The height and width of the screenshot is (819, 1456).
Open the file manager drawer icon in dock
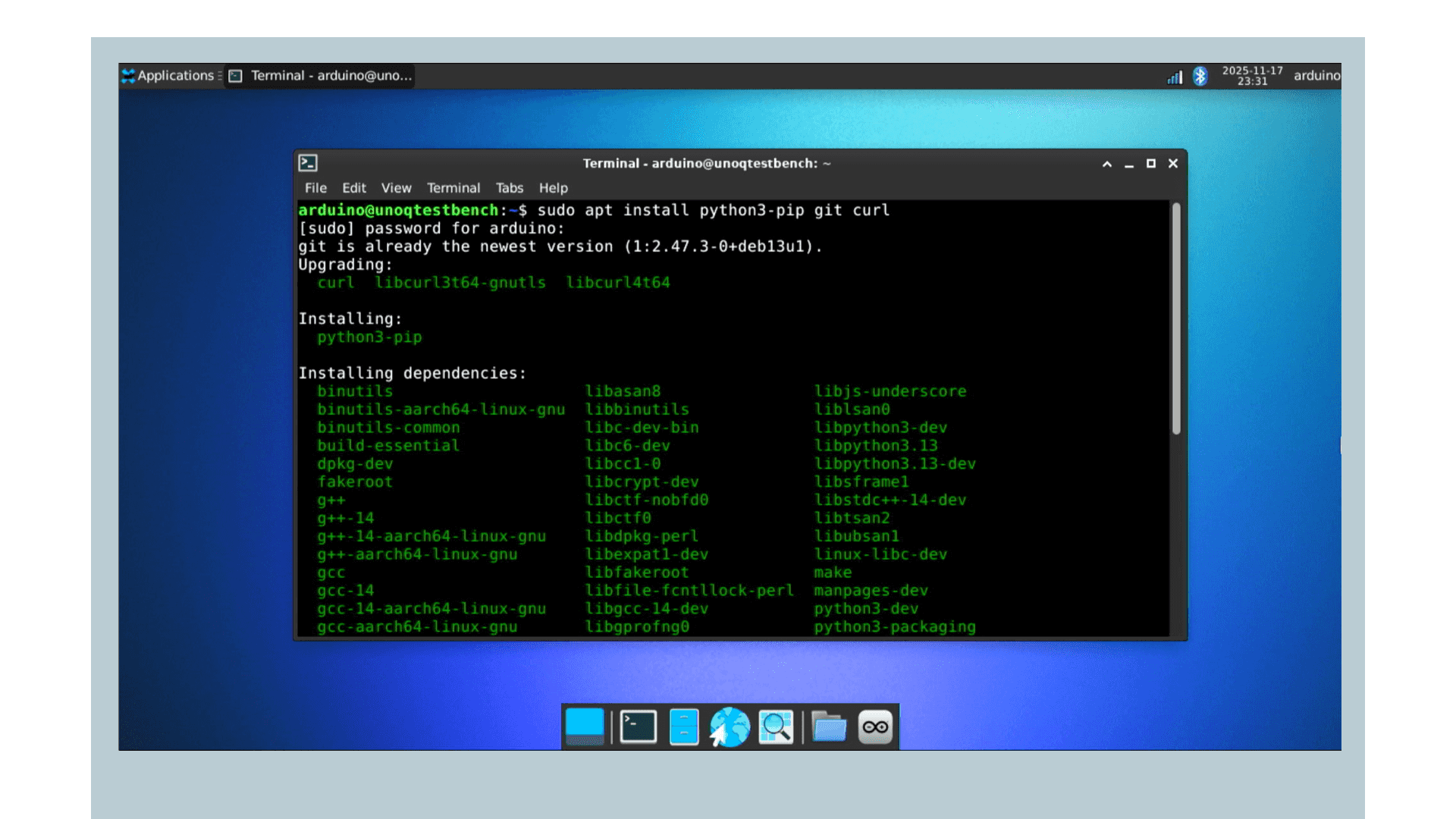click(683, 726)
